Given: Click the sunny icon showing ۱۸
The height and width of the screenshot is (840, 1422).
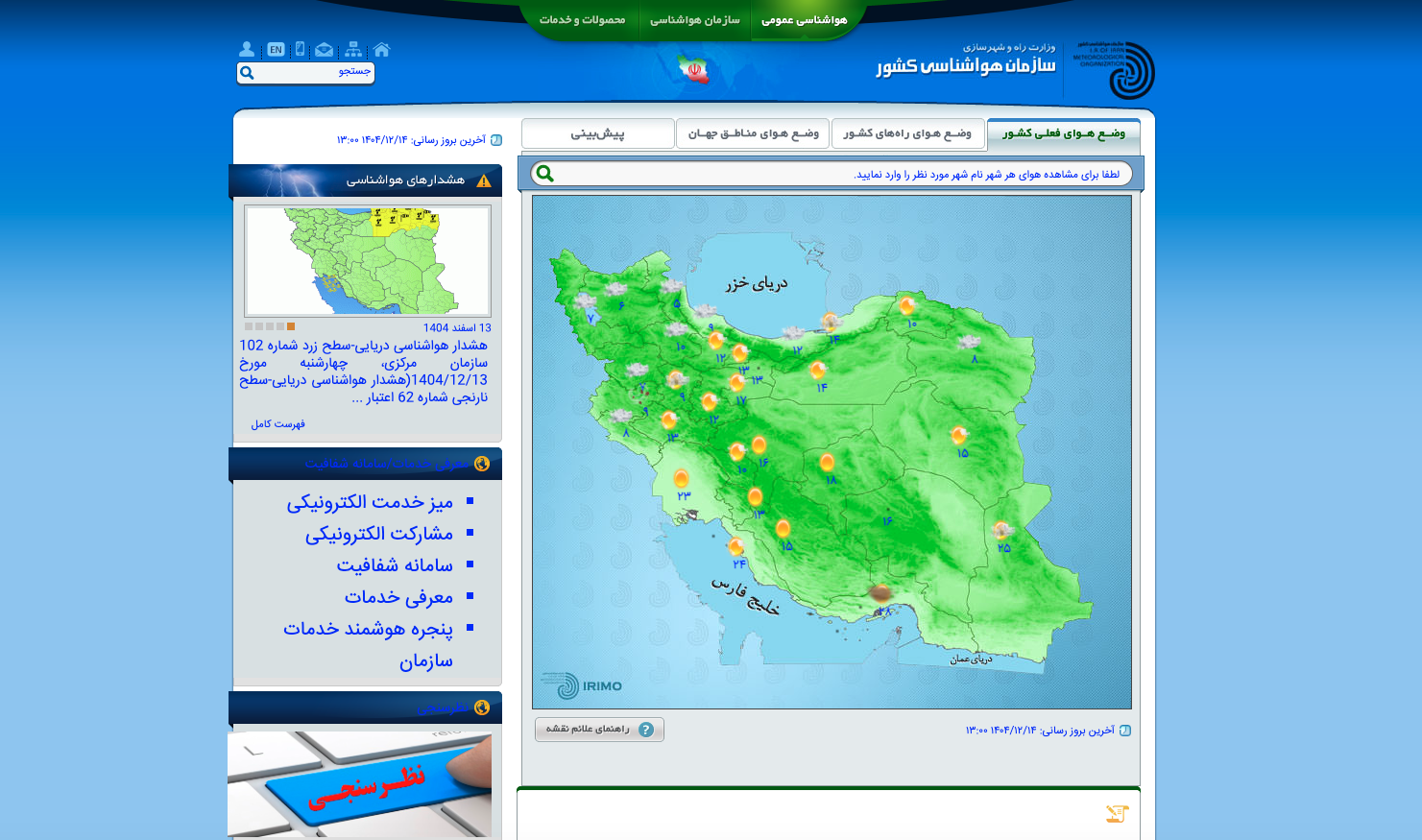Looking at the screenshot, I should (827, 463).
